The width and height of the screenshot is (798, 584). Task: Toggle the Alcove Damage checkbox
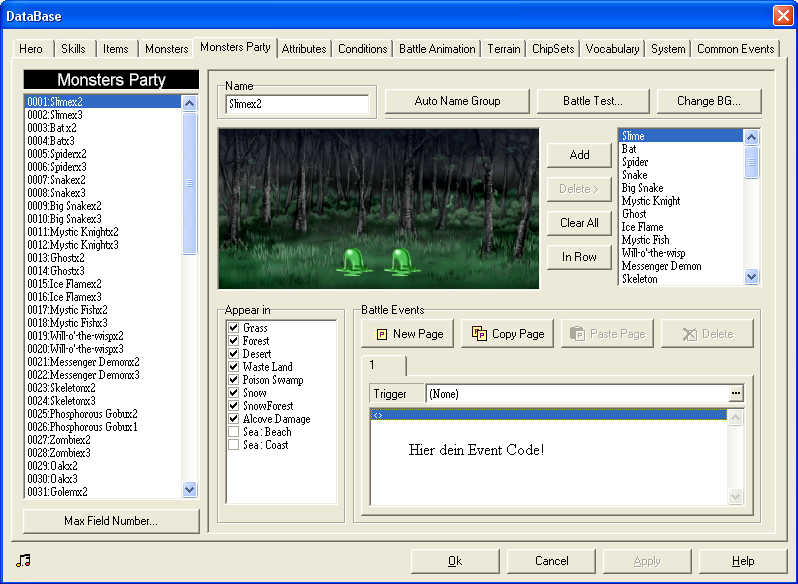pos(234,419)
